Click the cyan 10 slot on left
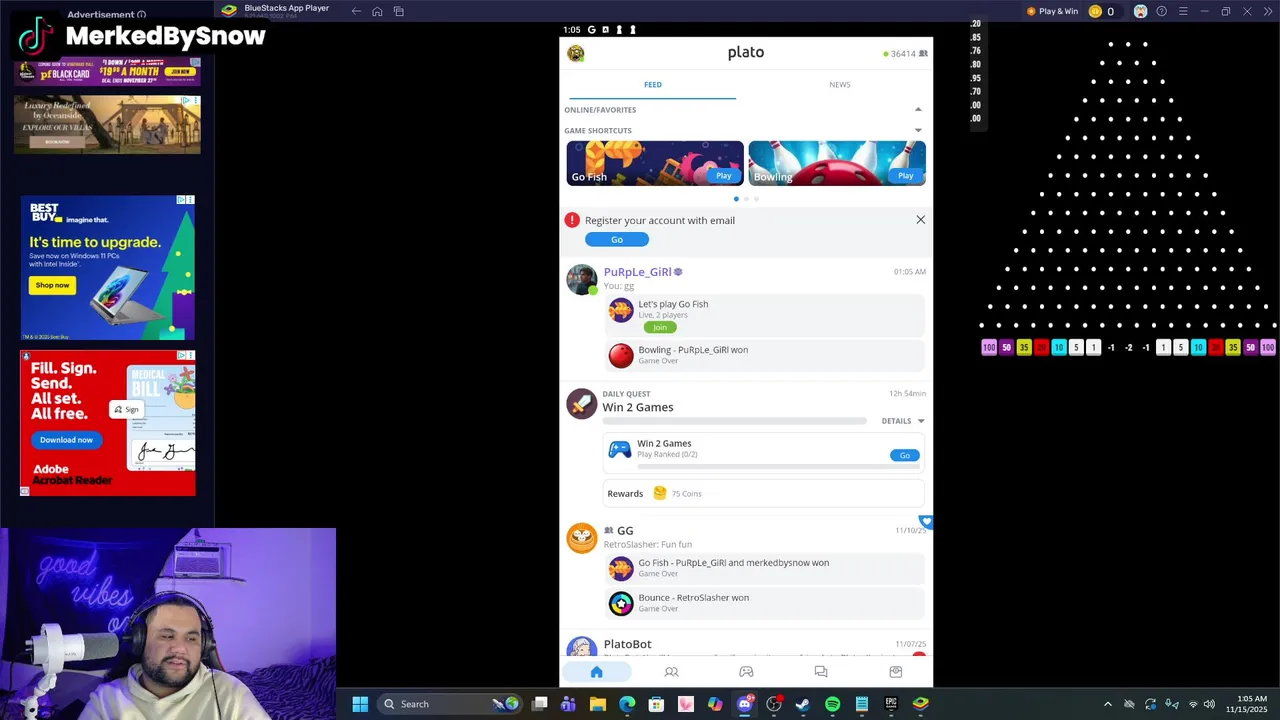Screen dimensions: 1280x720 tap(1058, 348)
